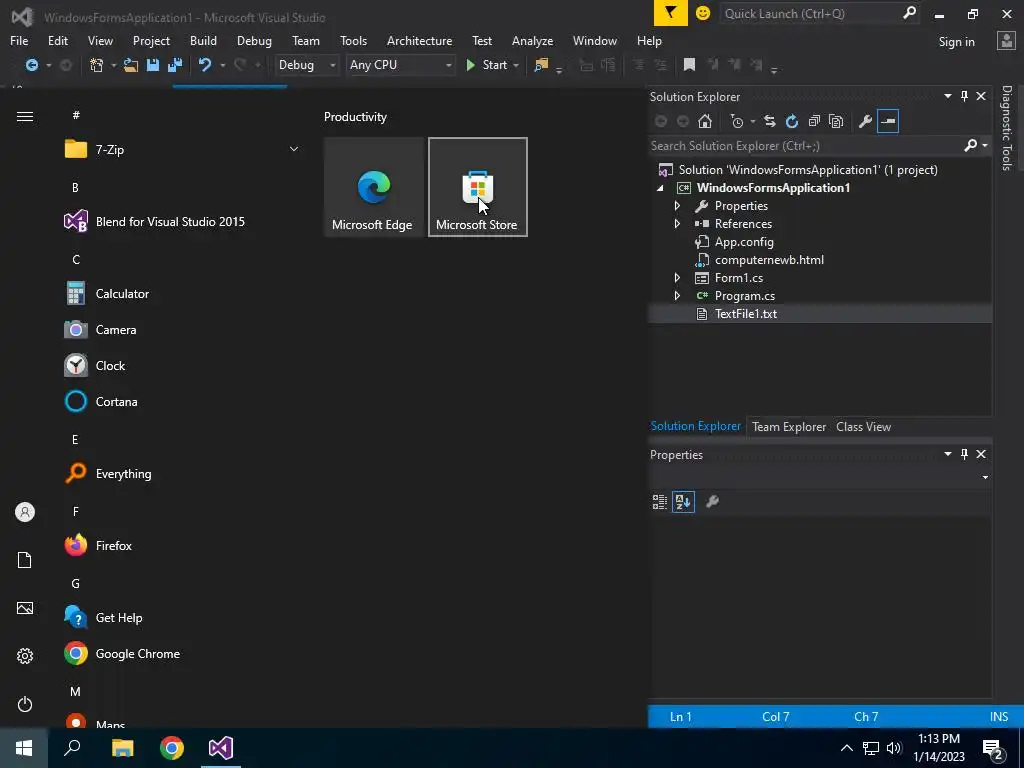Open Properties with the Solution Explorer wrench icon
This screenshot has height=768, width=1024.
865,121
